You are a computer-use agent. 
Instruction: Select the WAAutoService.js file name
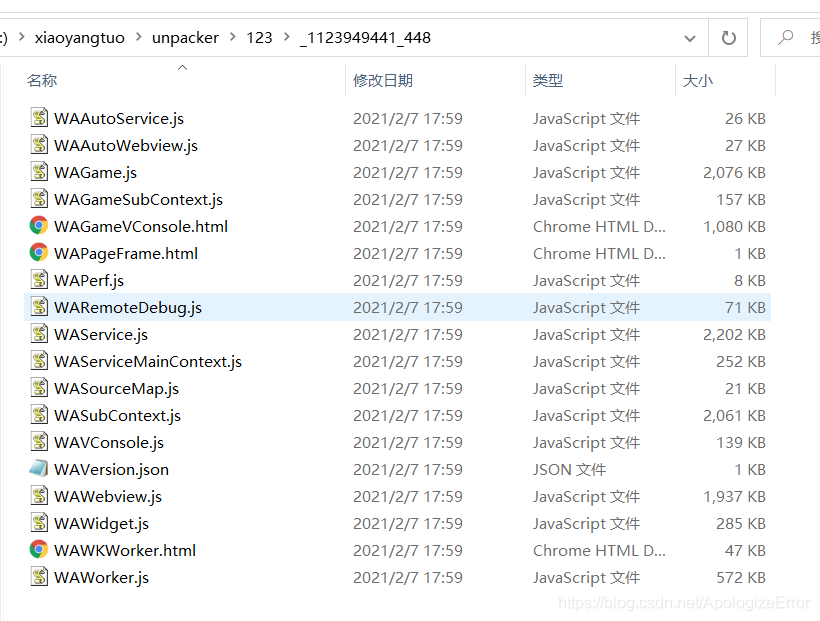click(119, 119)
